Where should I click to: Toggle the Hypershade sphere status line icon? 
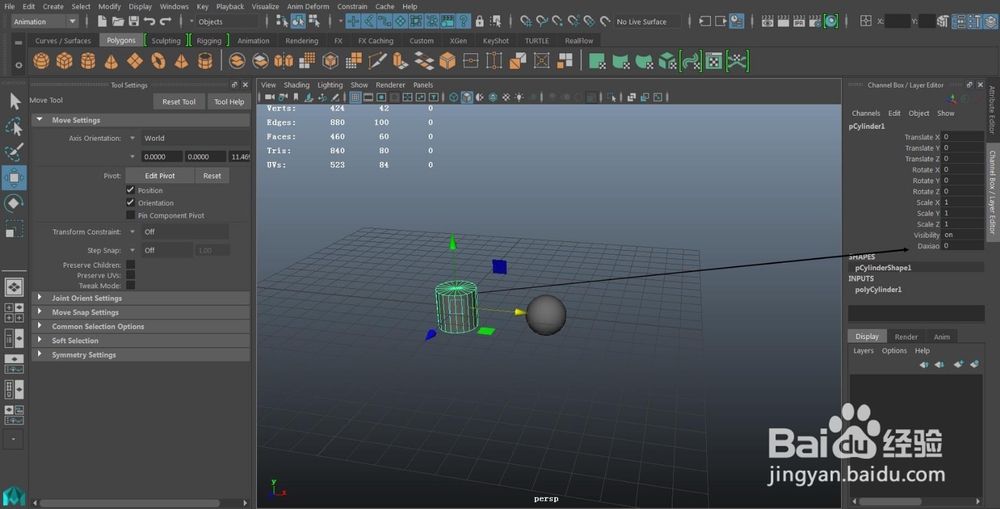pos(831,21)
